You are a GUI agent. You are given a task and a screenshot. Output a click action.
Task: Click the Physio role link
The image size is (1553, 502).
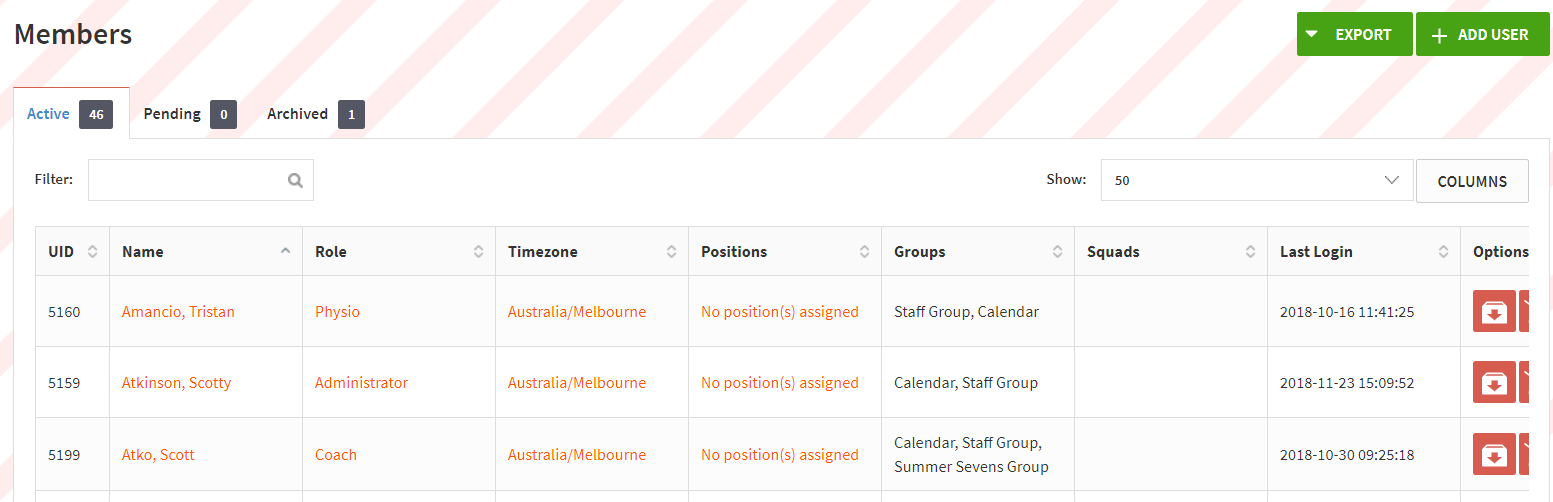tap(337, 312)
